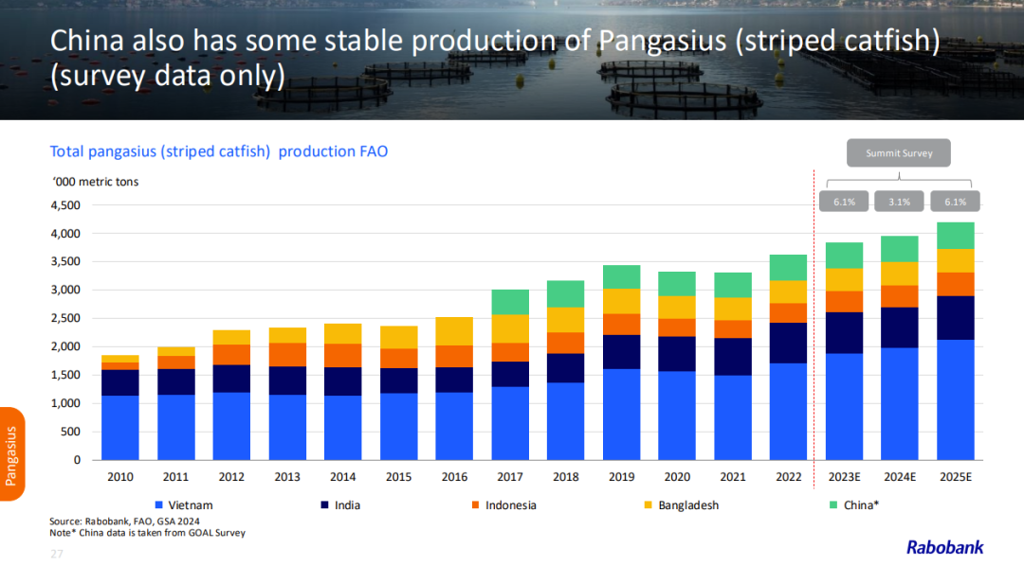The width and height of the screenshot is (1024, 566).
Task: Click the China green legend swatch
Action: (836, 505)
